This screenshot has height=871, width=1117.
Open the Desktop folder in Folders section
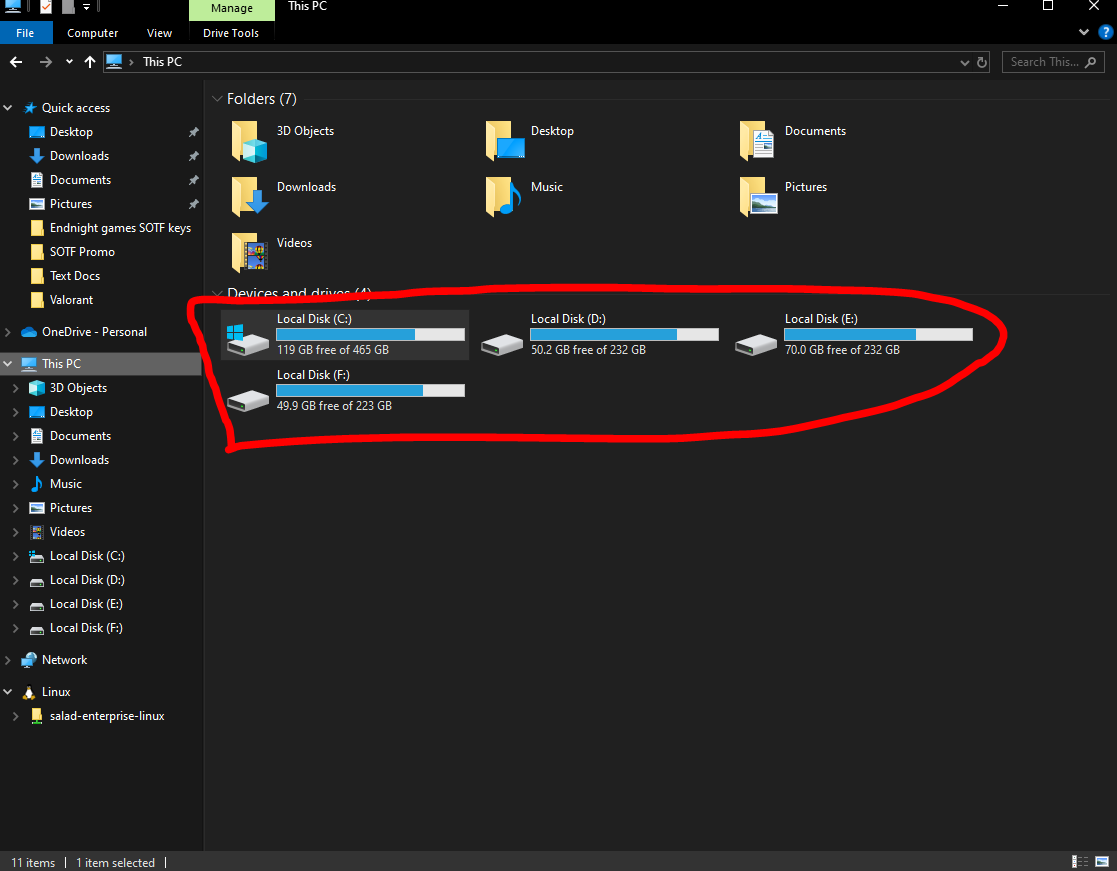tap(505, 140)
